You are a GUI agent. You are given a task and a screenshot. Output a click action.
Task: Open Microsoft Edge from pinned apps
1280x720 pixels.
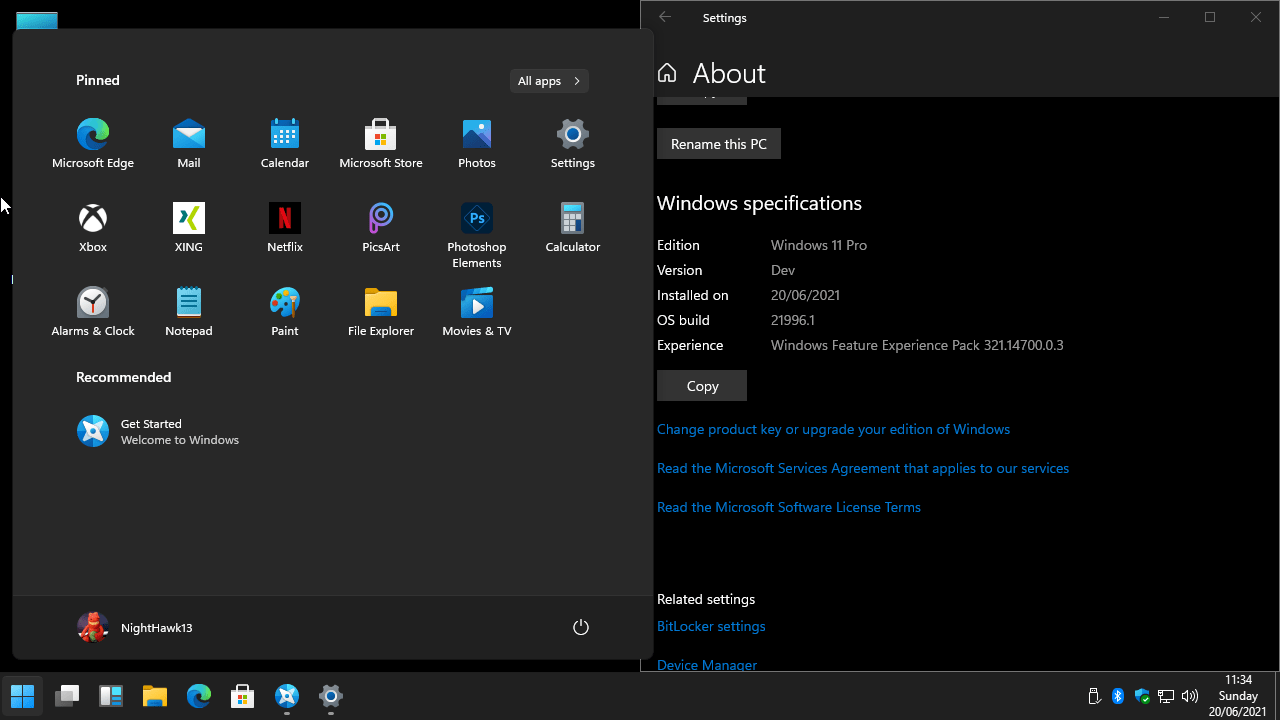[x=93, y=144]
